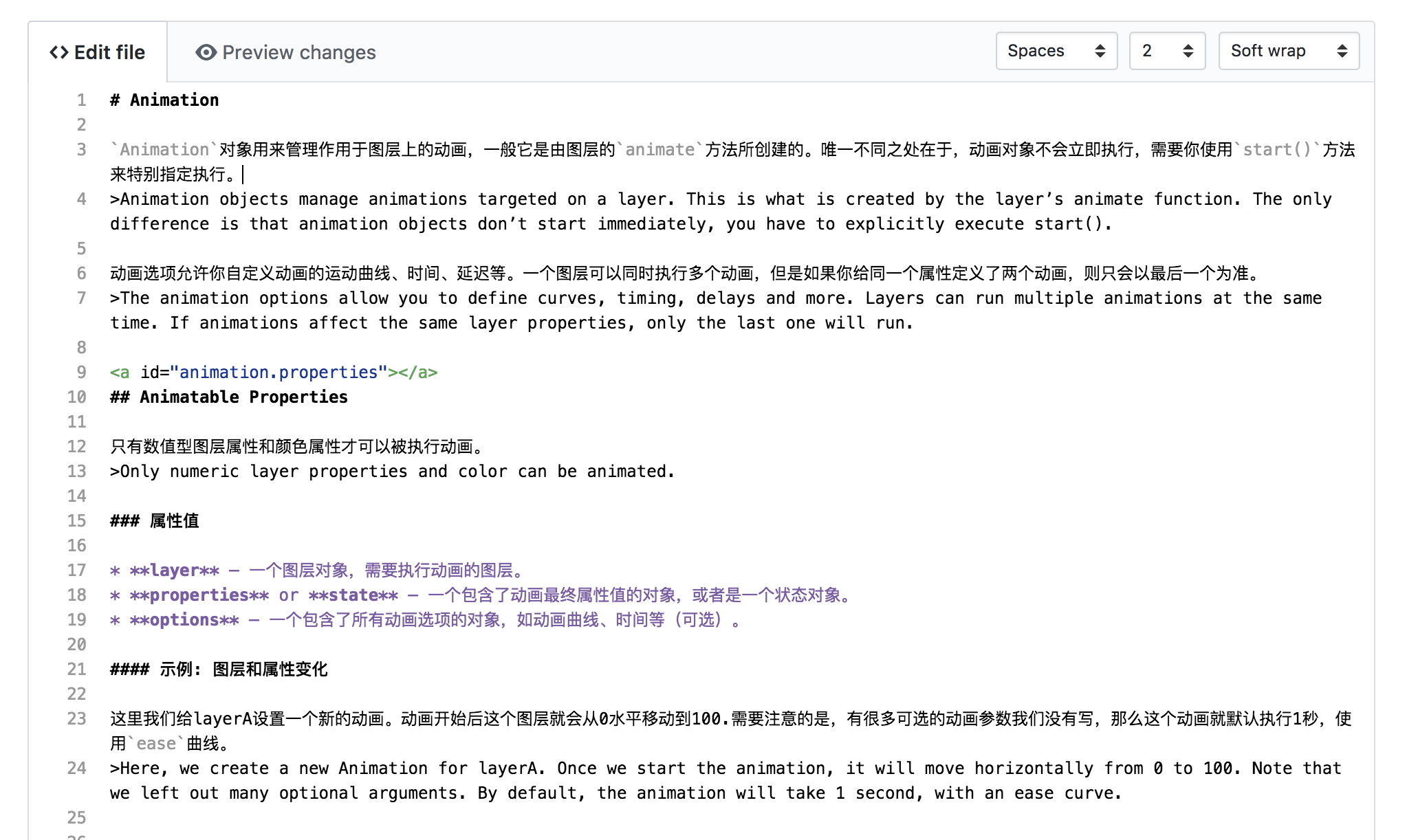Screen dimensions: 1407x840
Task: Click the arrows on Spaces selector
Action: (x=1100, y=51)
